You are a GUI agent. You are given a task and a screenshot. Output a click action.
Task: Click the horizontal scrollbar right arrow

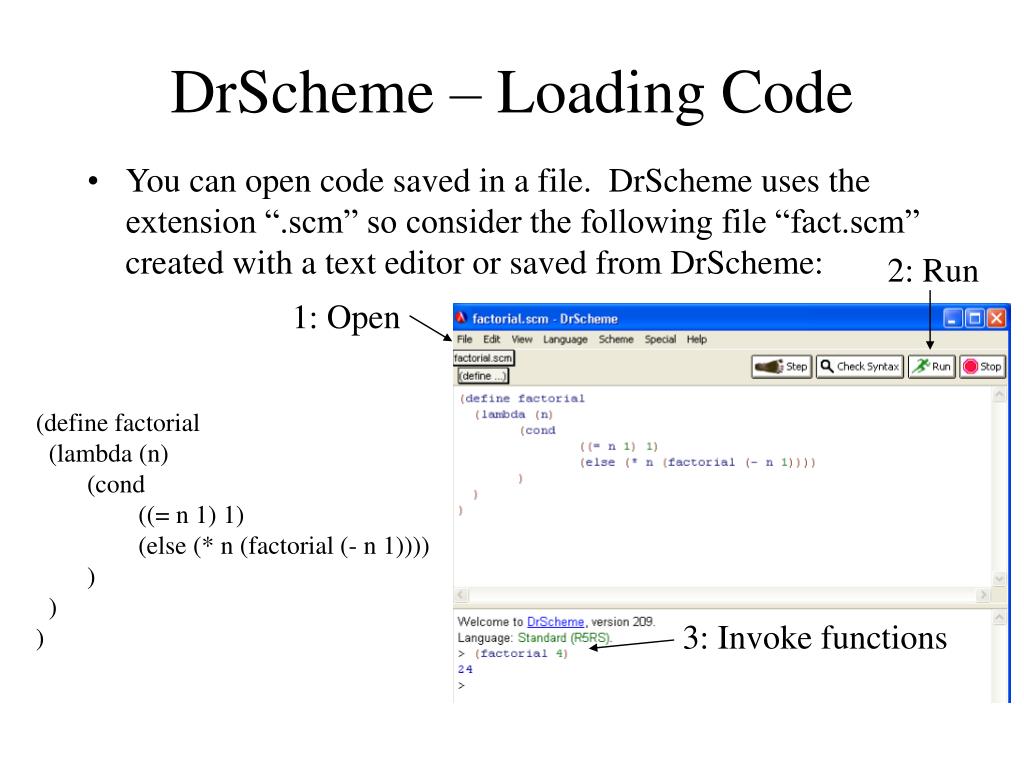tap(983, 594)
